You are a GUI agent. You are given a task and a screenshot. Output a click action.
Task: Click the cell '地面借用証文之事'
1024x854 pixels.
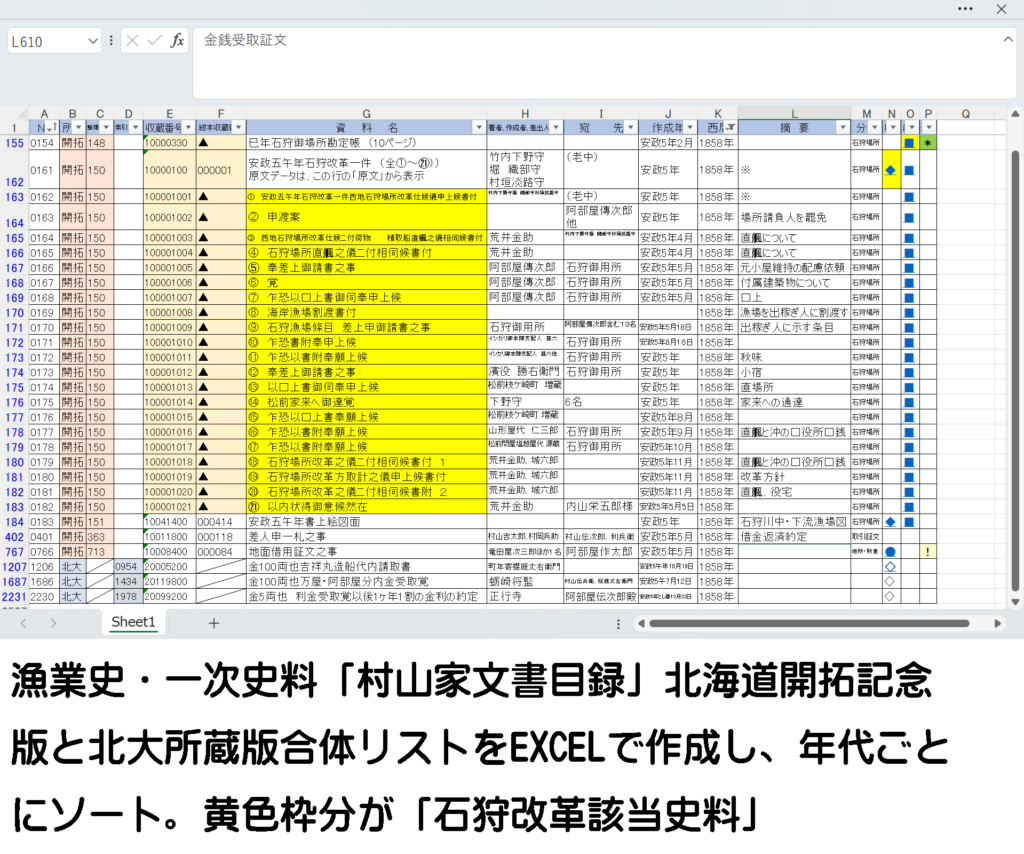coord(366,552)
